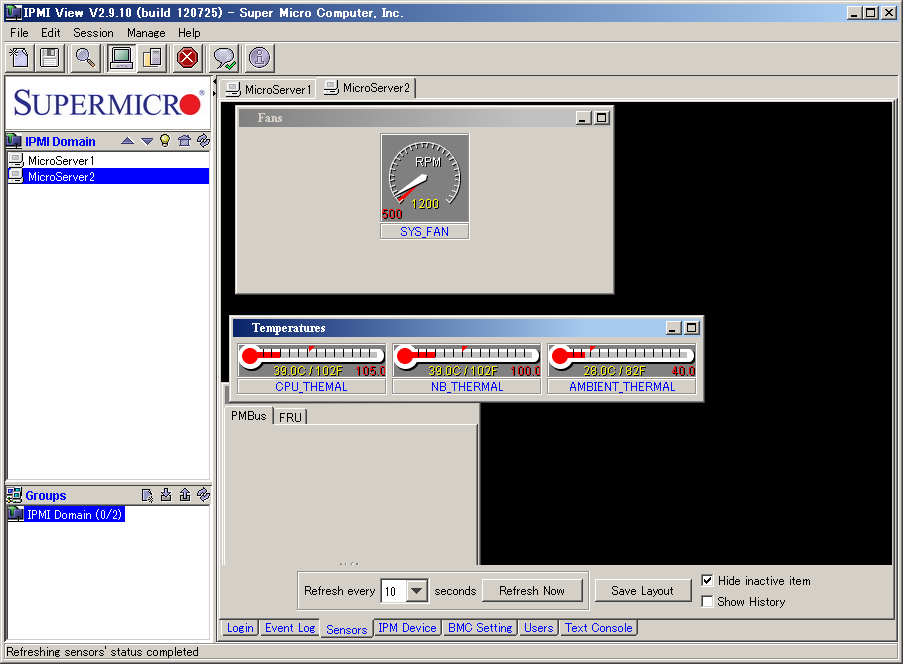Click the red stop disconnect icon
Image resolution: width=903 pixels, height=664 pixels.
[x=186, y=58]
